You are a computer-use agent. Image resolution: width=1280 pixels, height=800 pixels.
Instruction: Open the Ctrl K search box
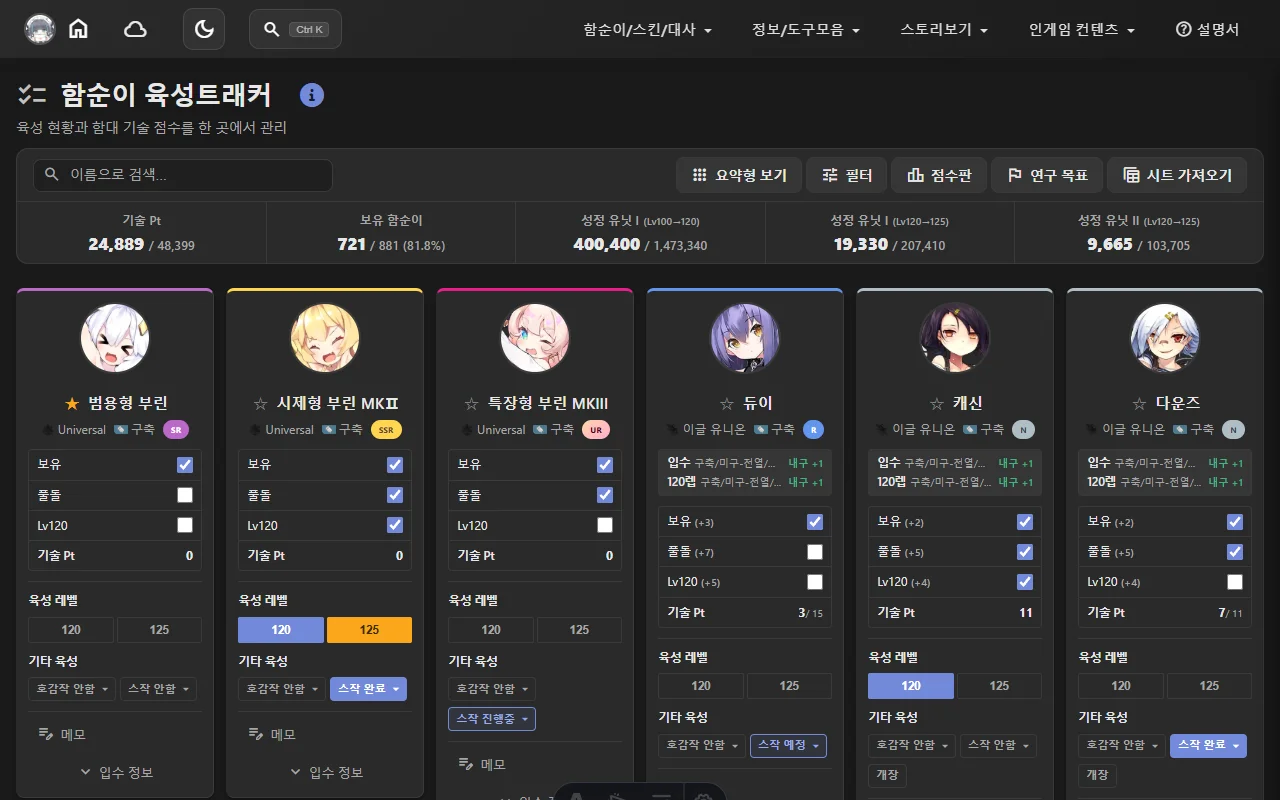(x=295, y=29)
